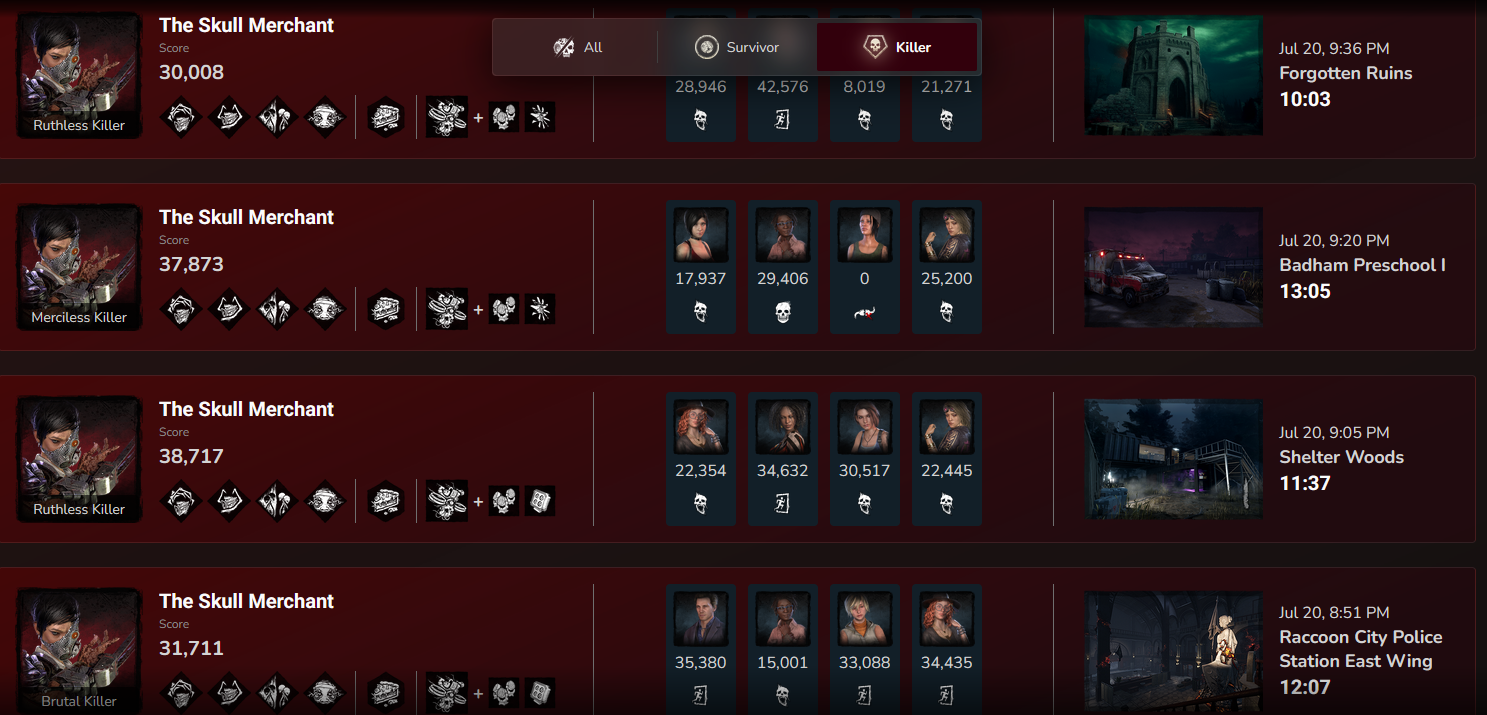Screen dimensions: 1487x715
Task: Click the killed skull icon under 29,406
Action: coord(783,313)
